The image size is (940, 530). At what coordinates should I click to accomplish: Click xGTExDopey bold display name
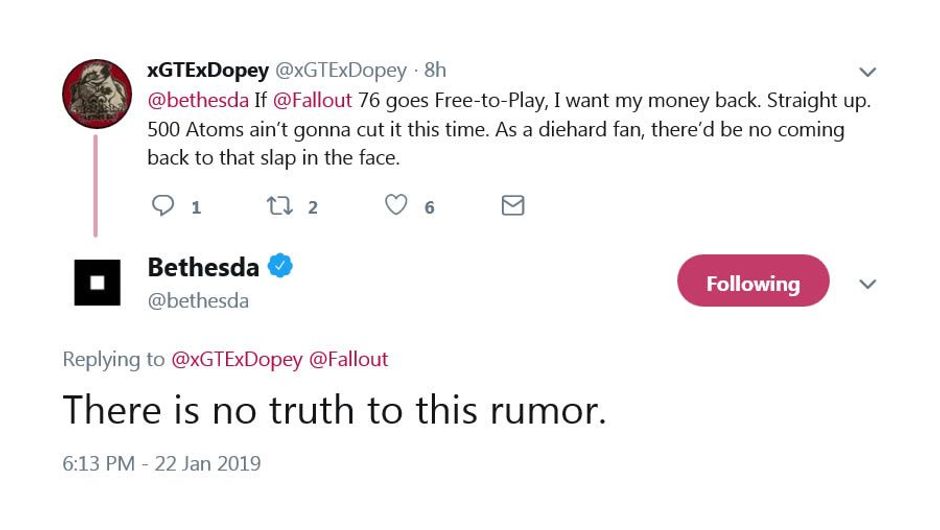[208, 71]
